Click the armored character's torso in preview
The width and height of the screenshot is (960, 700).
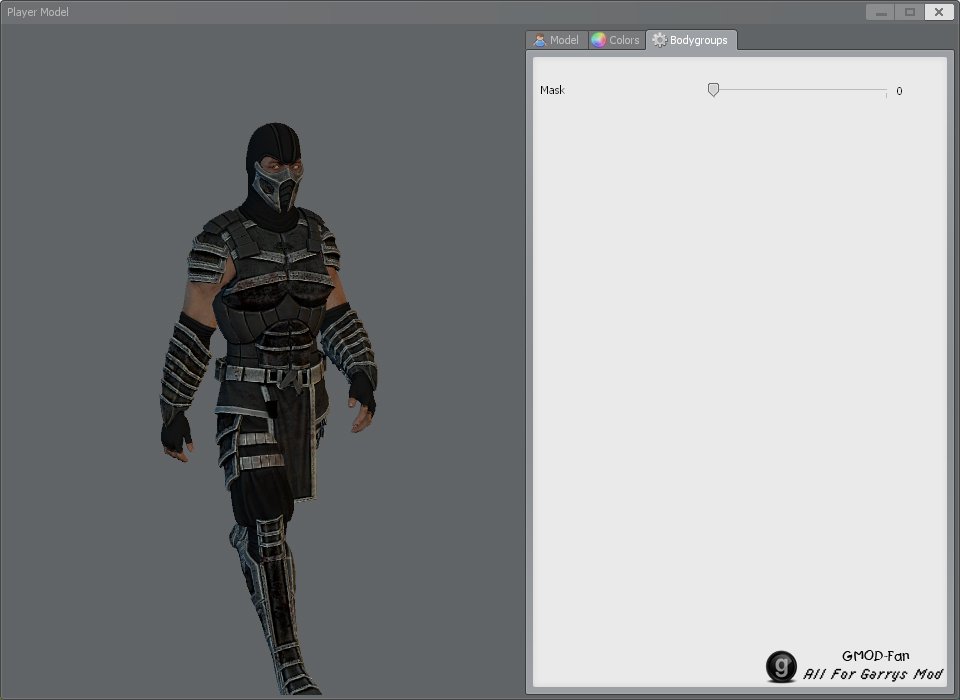click(272, 300)
